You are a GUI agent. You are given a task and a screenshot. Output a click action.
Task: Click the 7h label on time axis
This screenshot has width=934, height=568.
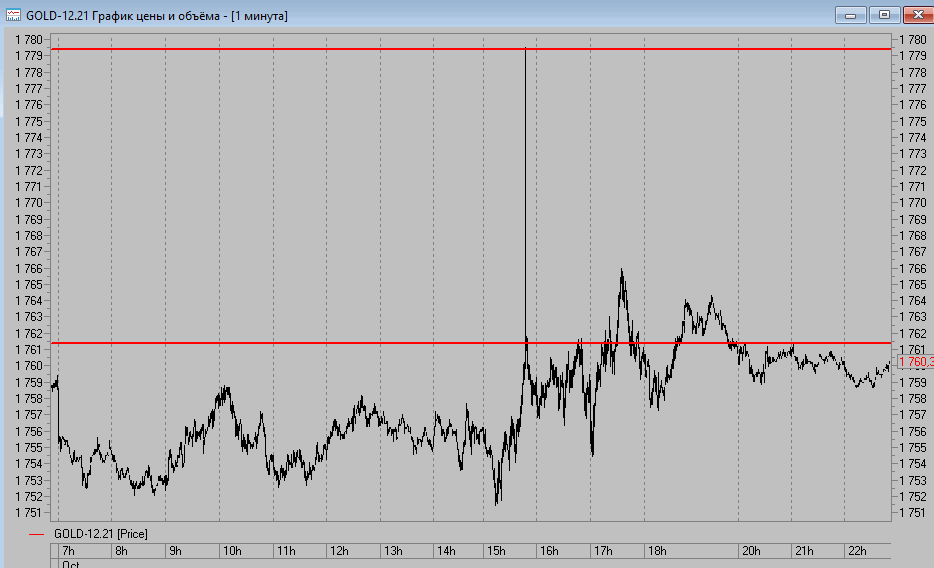pyautogui.click(x=68, y=551)
